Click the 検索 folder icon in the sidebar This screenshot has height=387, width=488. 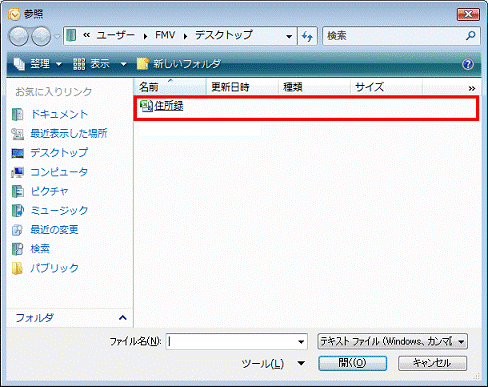(x=17, y=249)
